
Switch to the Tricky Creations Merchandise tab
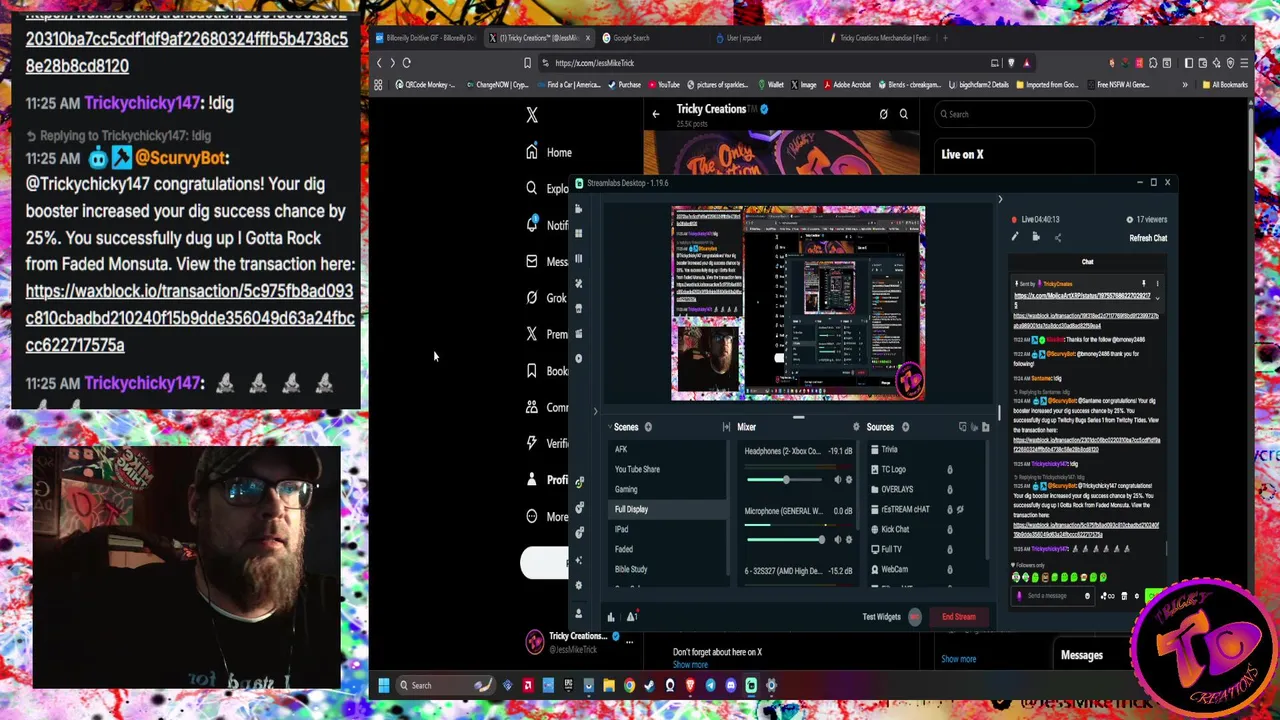pos(880,38)
